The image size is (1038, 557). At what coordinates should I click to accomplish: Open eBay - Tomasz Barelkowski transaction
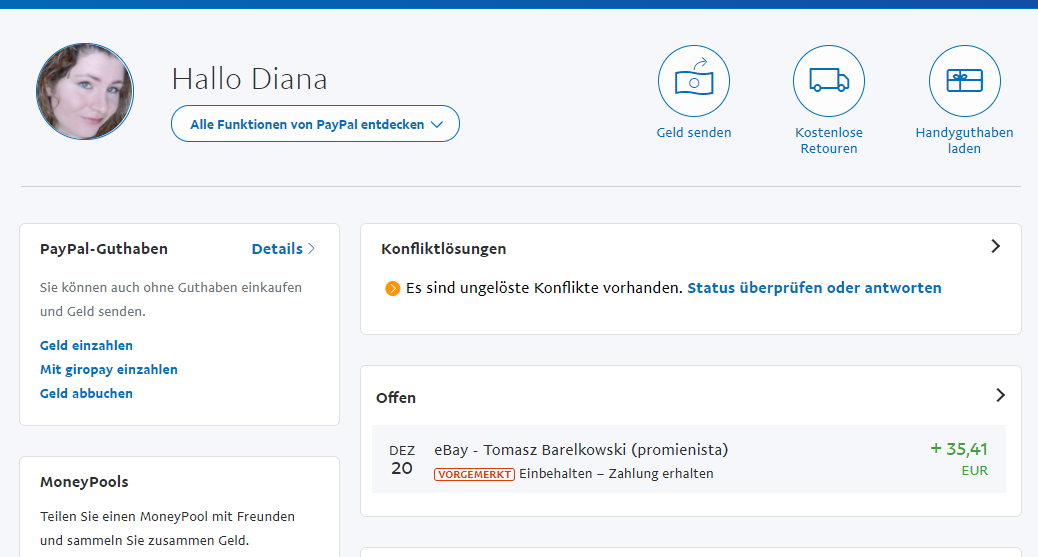(x=688, y=460)
